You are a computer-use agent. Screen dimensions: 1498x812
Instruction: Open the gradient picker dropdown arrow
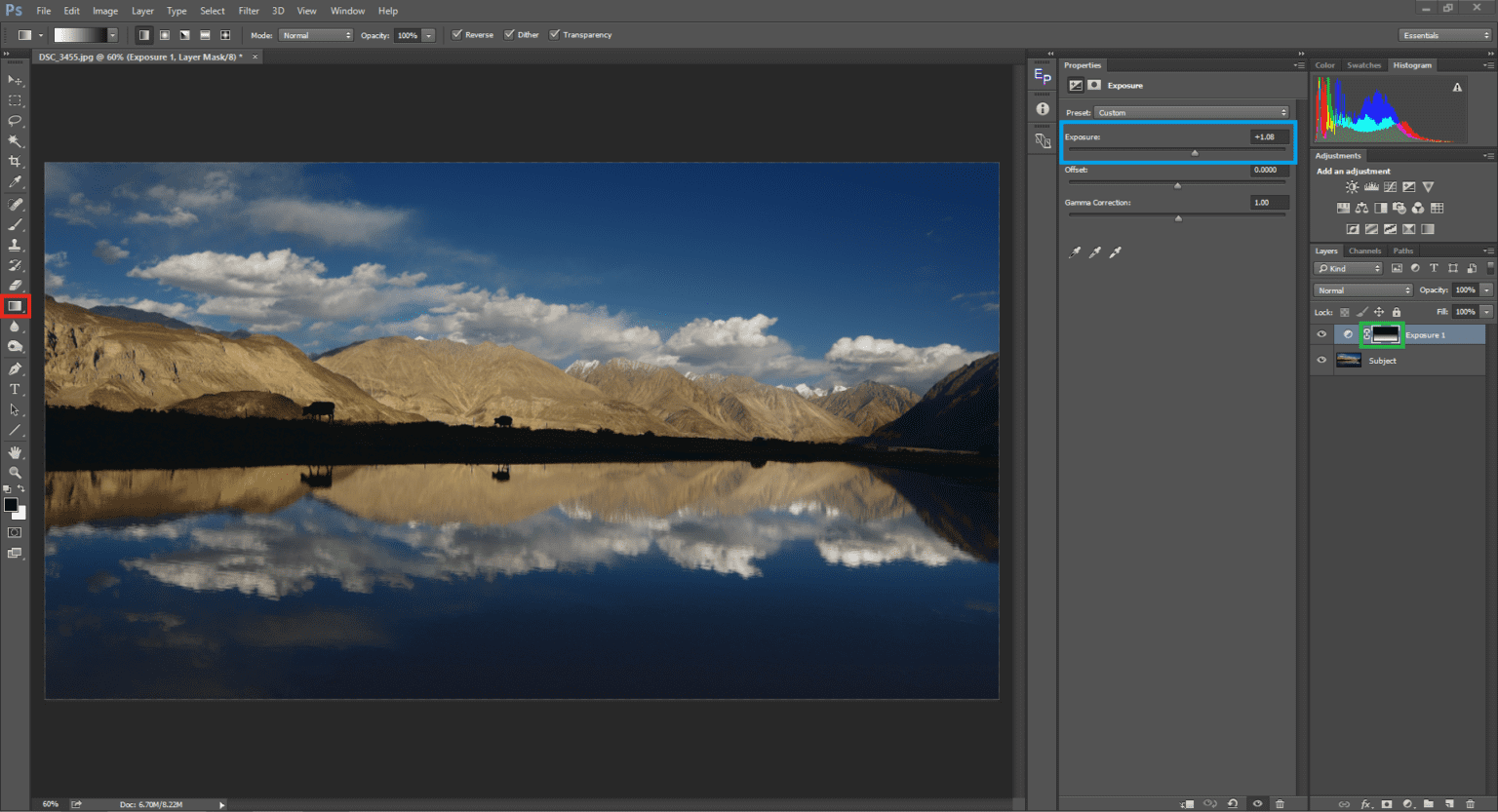click(113, 35)
